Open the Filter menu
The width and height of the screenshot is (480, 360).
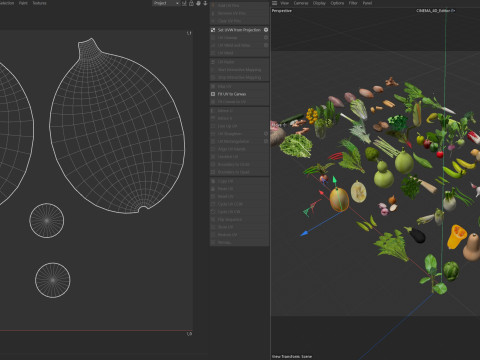coord(353,3)
